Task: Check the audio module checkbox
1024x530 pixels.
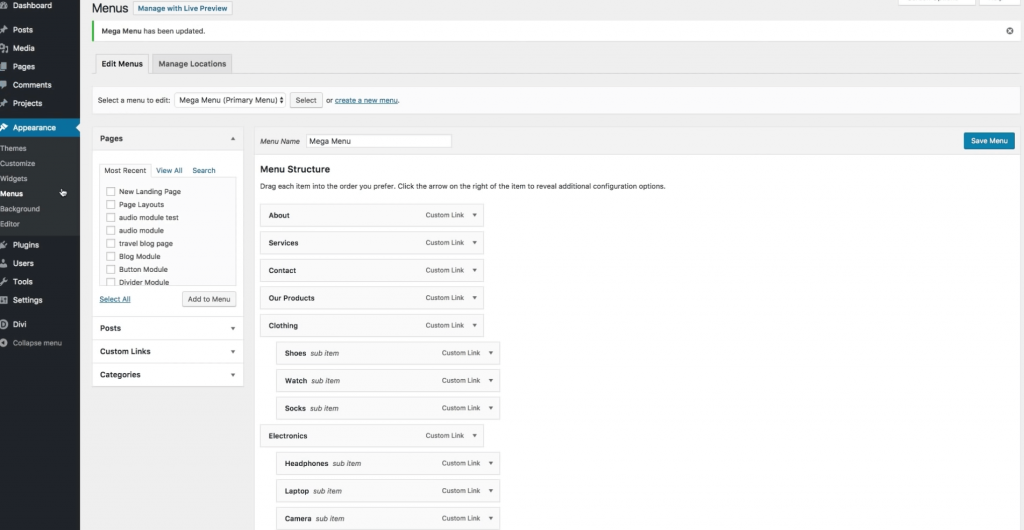Action: coord(110,230)
